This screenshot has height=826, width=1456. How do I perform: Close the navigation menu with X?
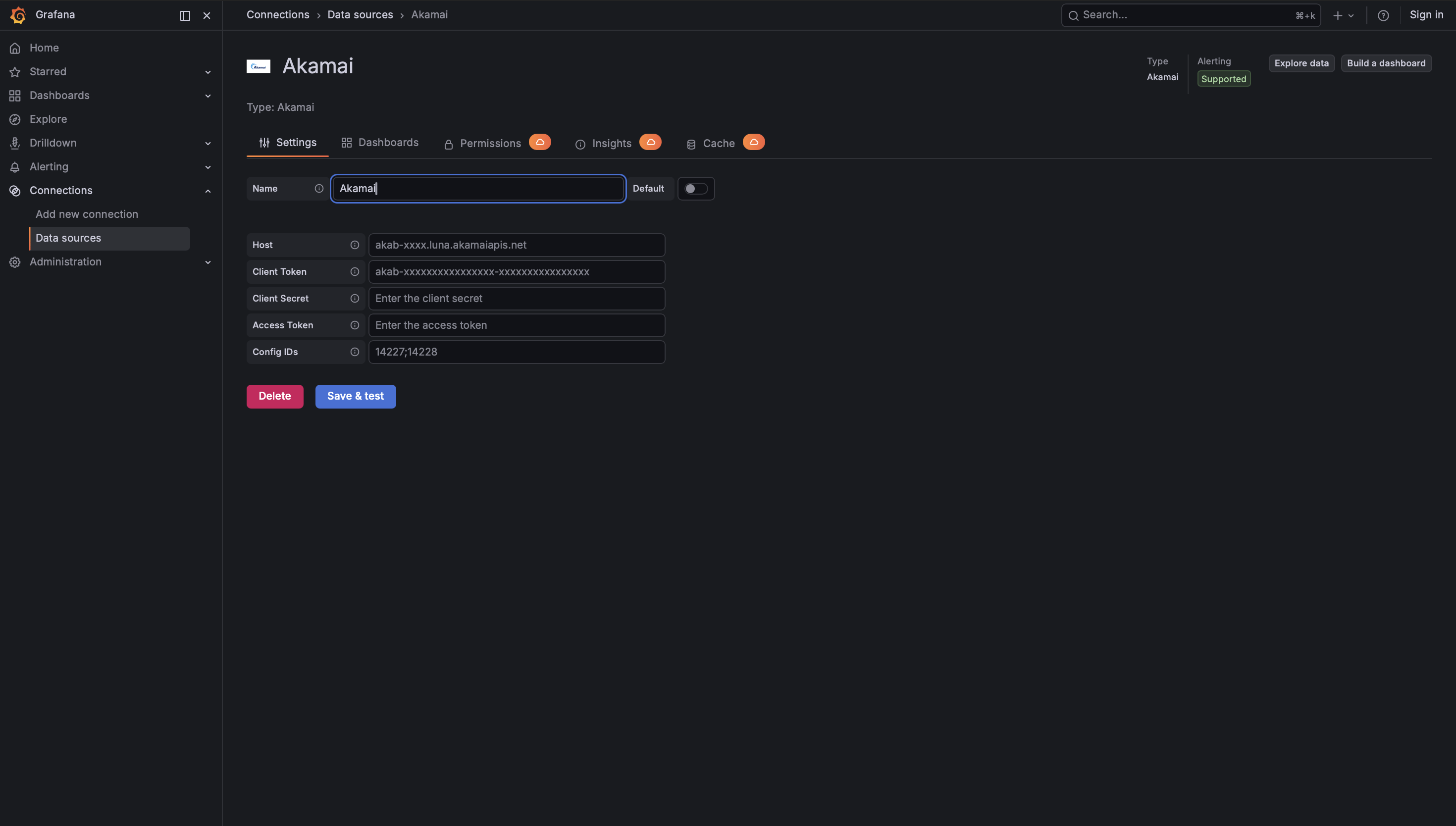pyautogui.click(x=207, y=15)
